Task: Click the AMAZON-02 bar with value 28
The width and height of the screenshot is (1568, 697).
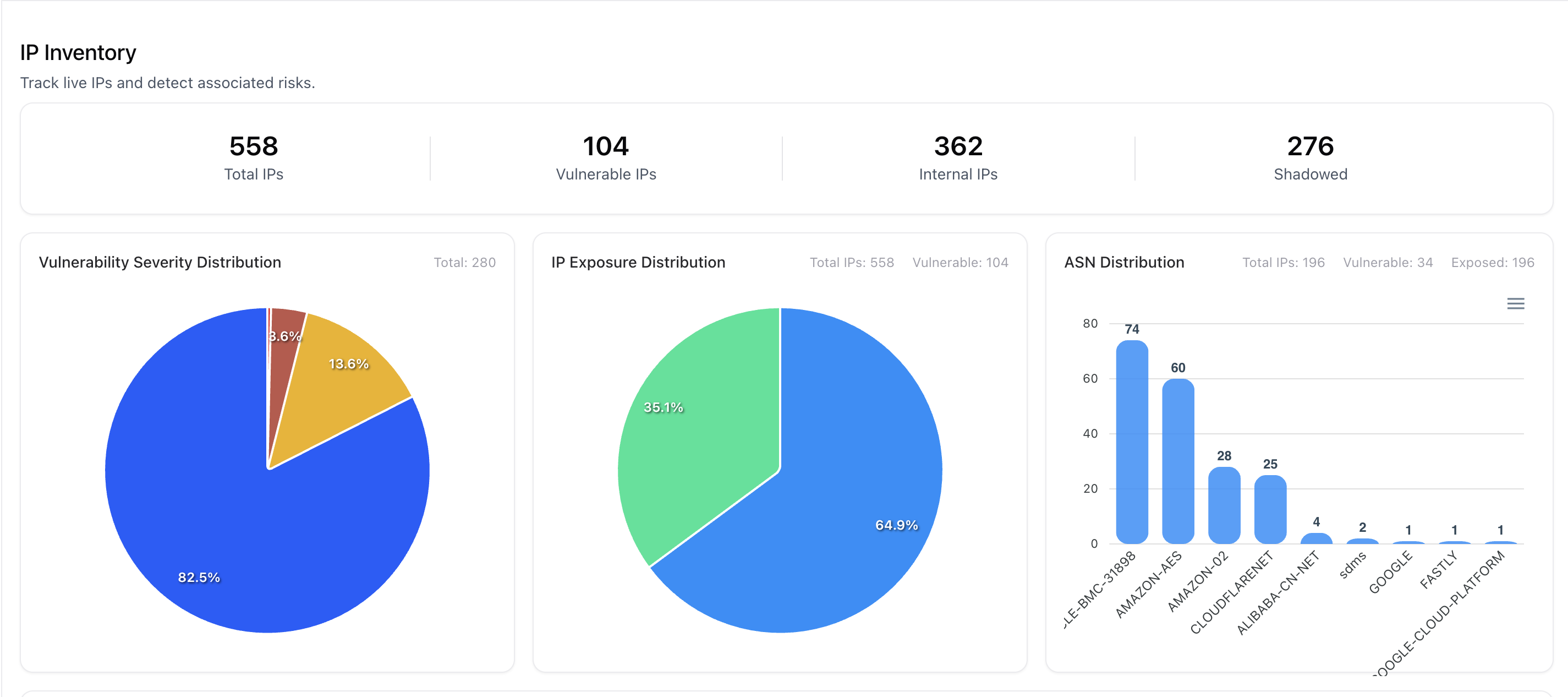Action: point(1224,505)
